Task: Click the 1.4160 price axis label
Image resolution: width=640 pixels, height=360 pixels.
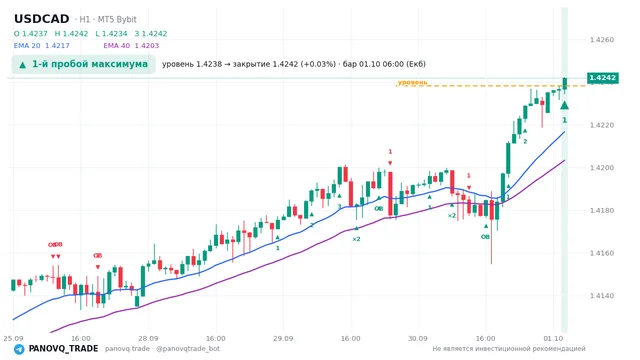Action: pyautogui.click(x=602, y=253)
